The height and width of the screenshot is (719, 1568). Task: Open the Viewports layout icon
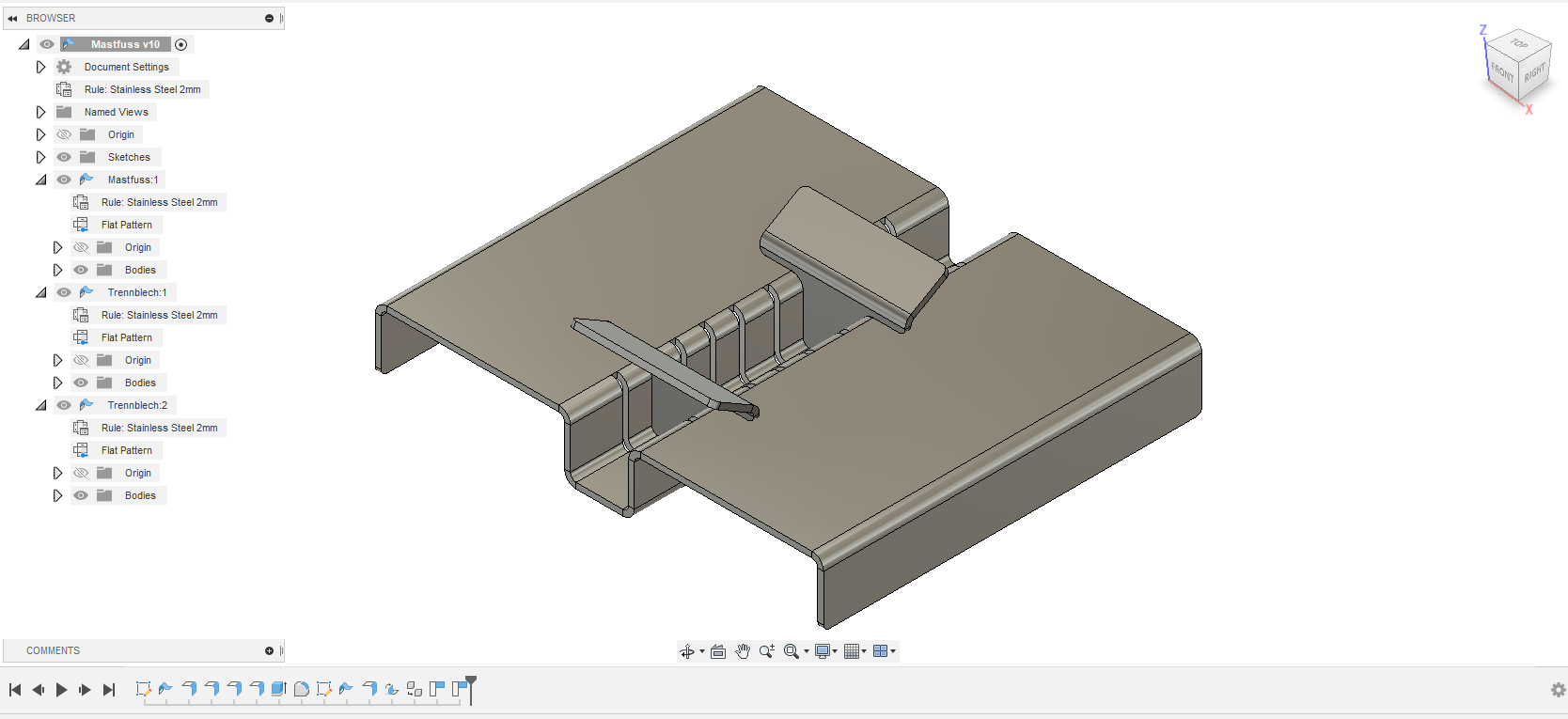click(x=881, y=651)
